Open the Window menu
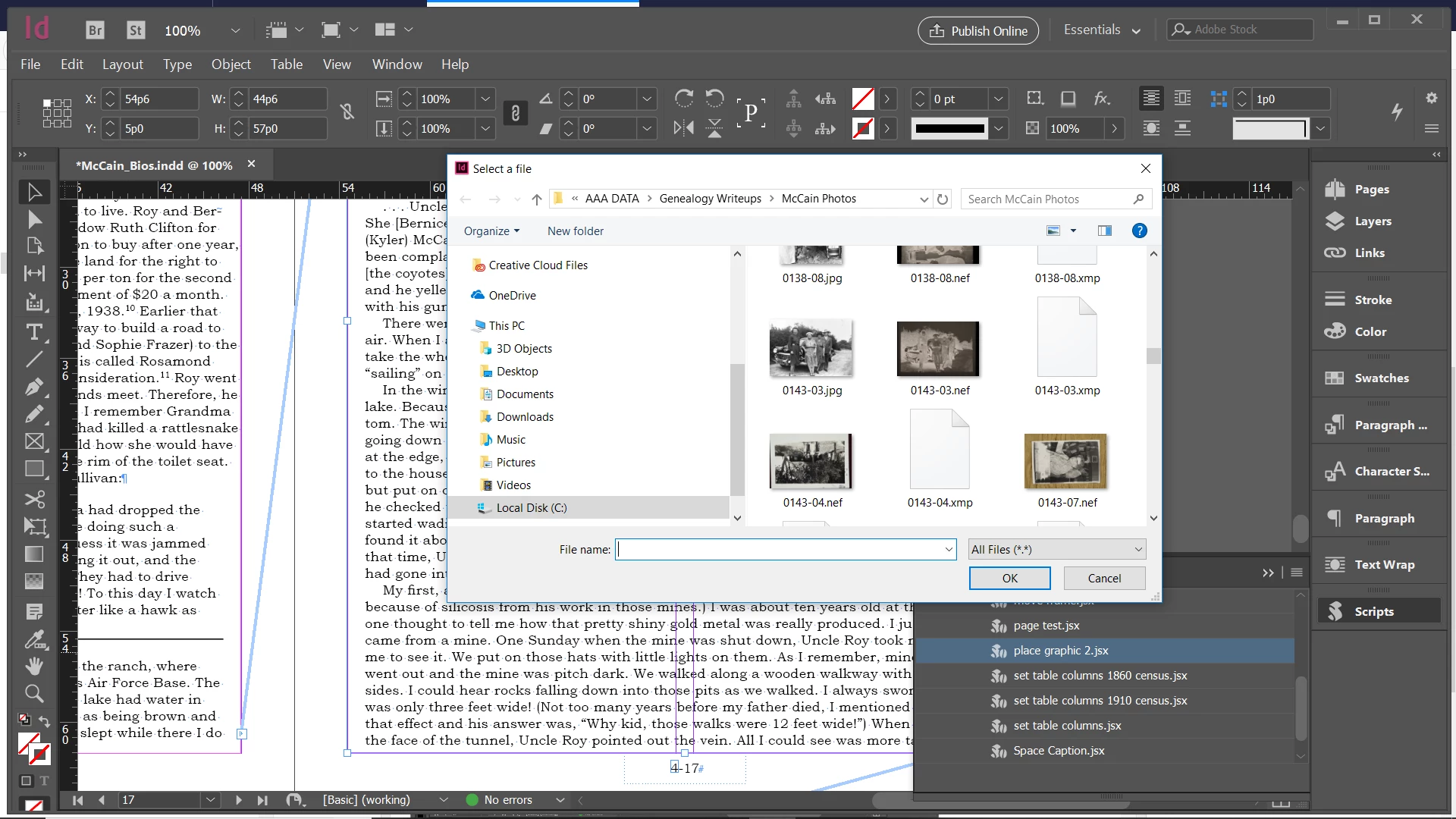This screenshot has width=1456, height=819. click(397, 64)
